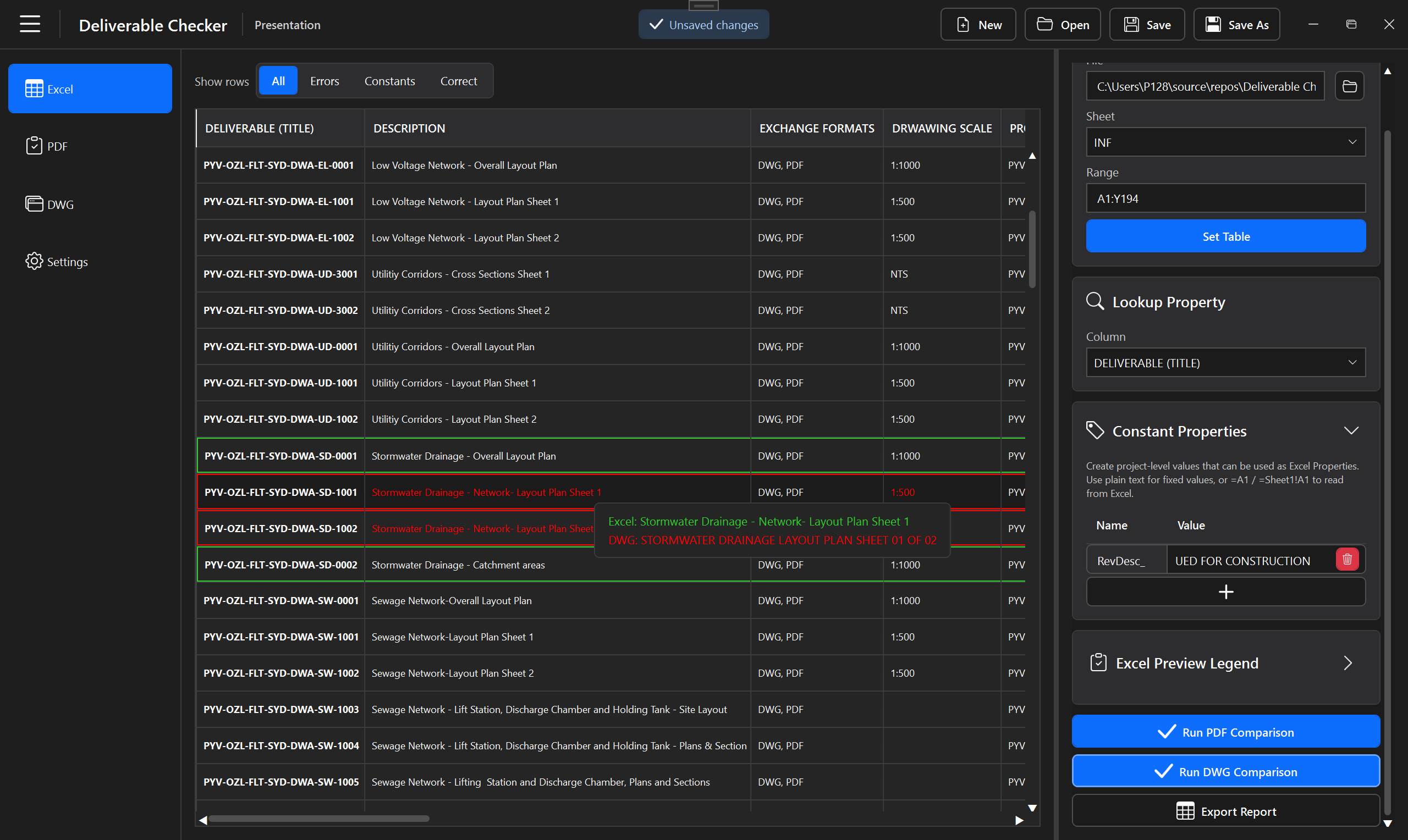Image resolution: width=1408 pixels, height=840 pixels.
Task: Delete the RevDesc_ constant with trash icon
Action: 1347,559
